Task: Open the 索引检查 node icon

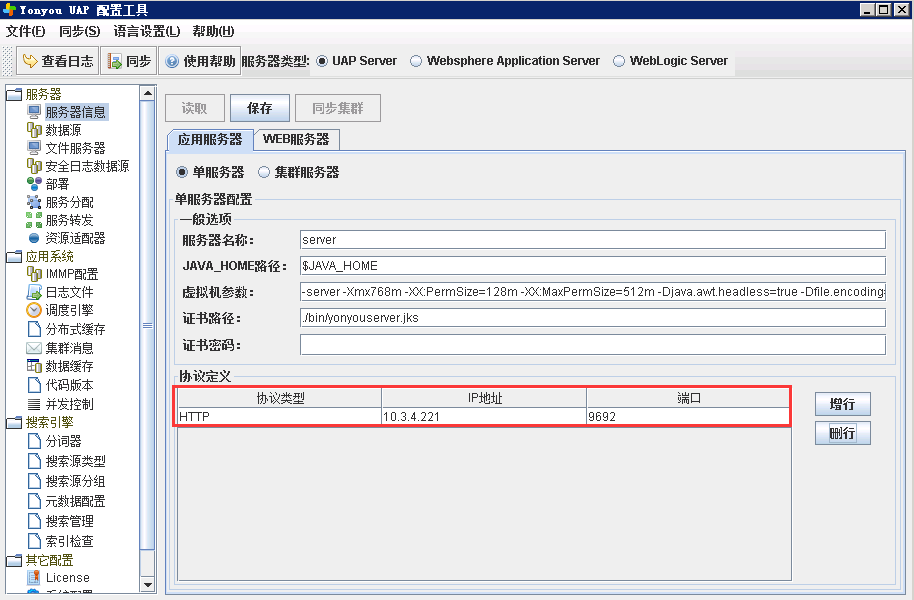Action: point(34,541)
